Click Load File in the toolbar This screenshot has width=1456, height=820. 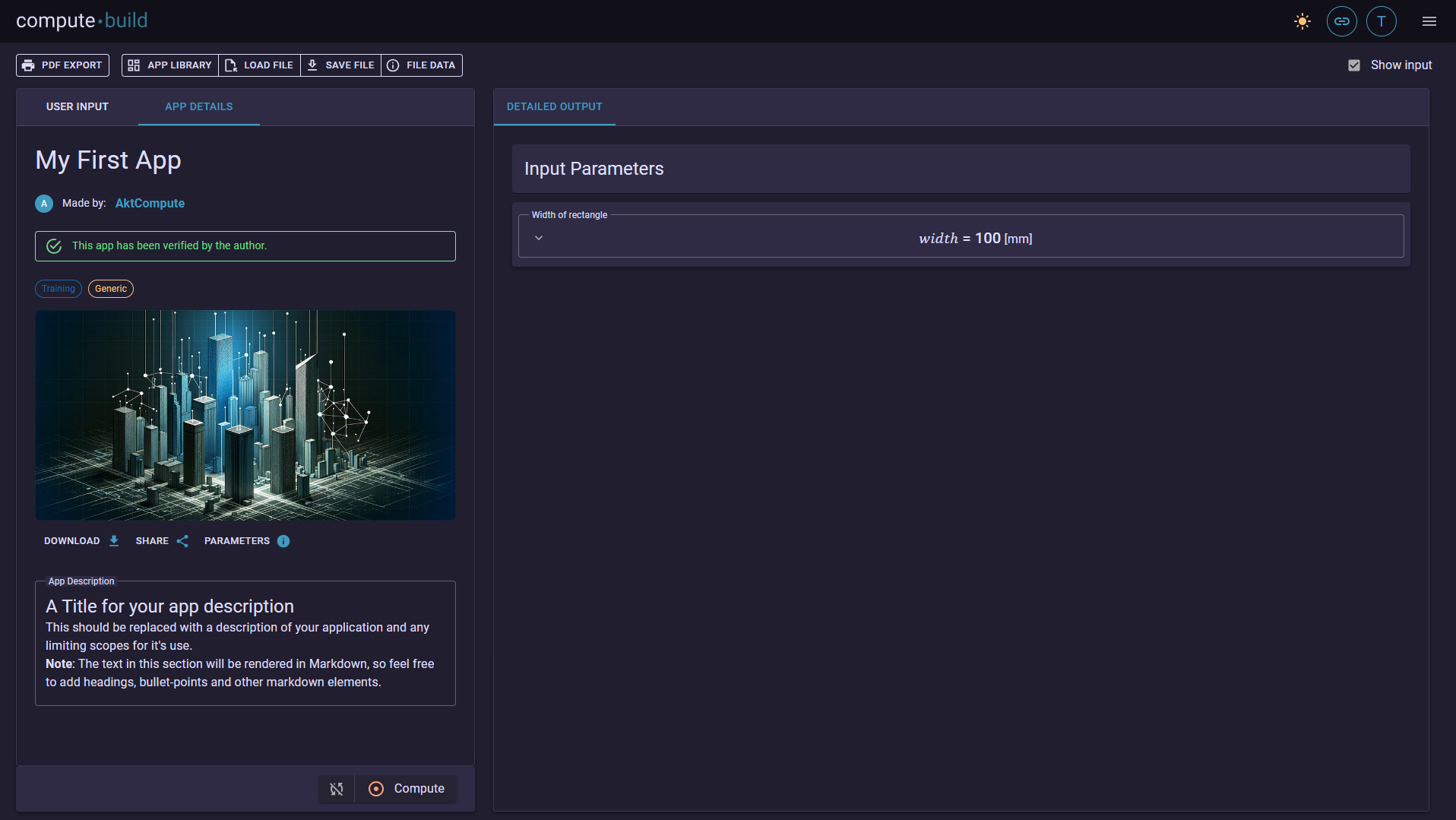coord(260,65)
